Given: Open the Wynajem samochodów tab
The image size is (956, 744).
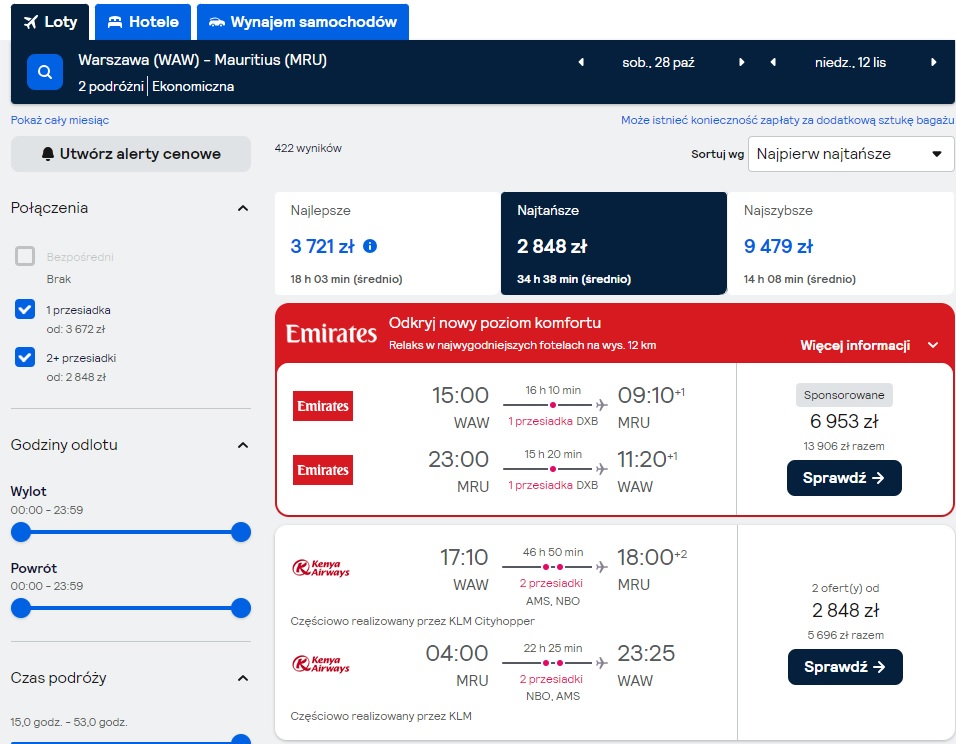Looking at the screenshot, I should (302, 22).
